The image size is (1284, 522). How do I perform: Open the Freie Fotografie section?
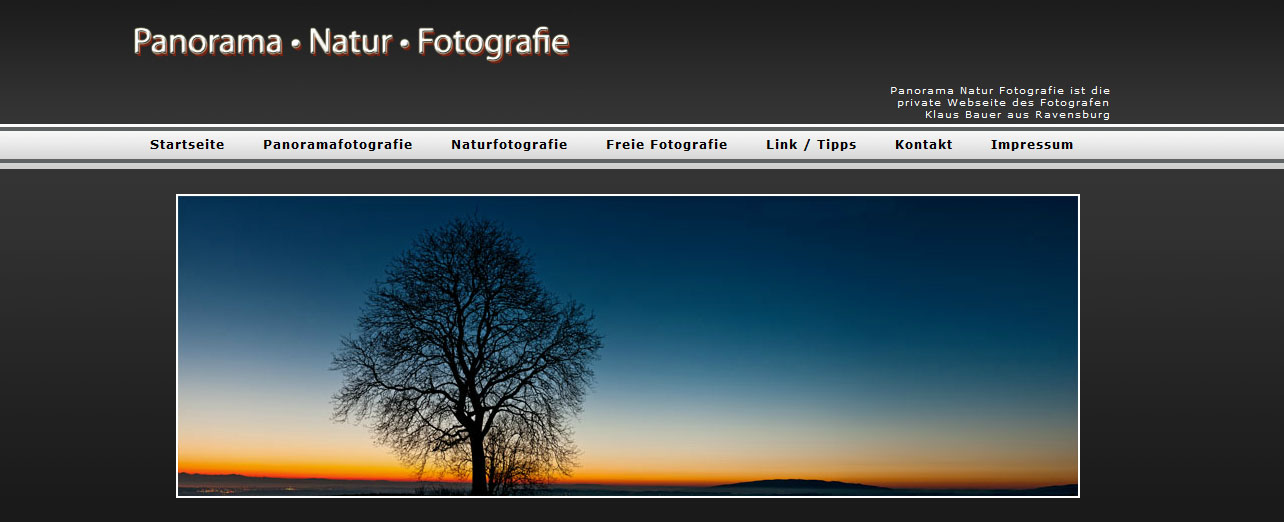666,145
